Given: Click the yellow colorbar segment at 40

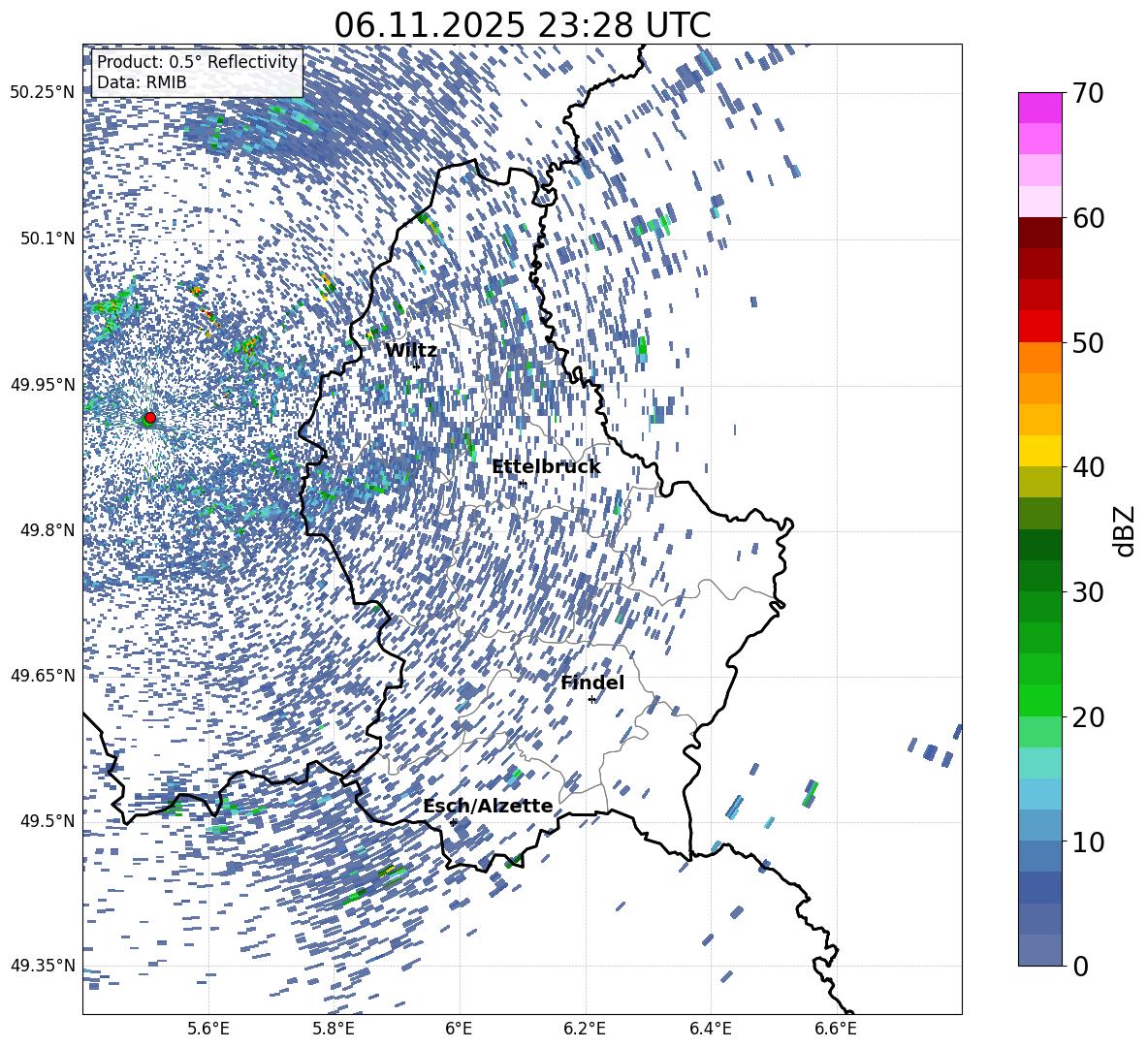Looking at the screenshot, I should 1039,451.
